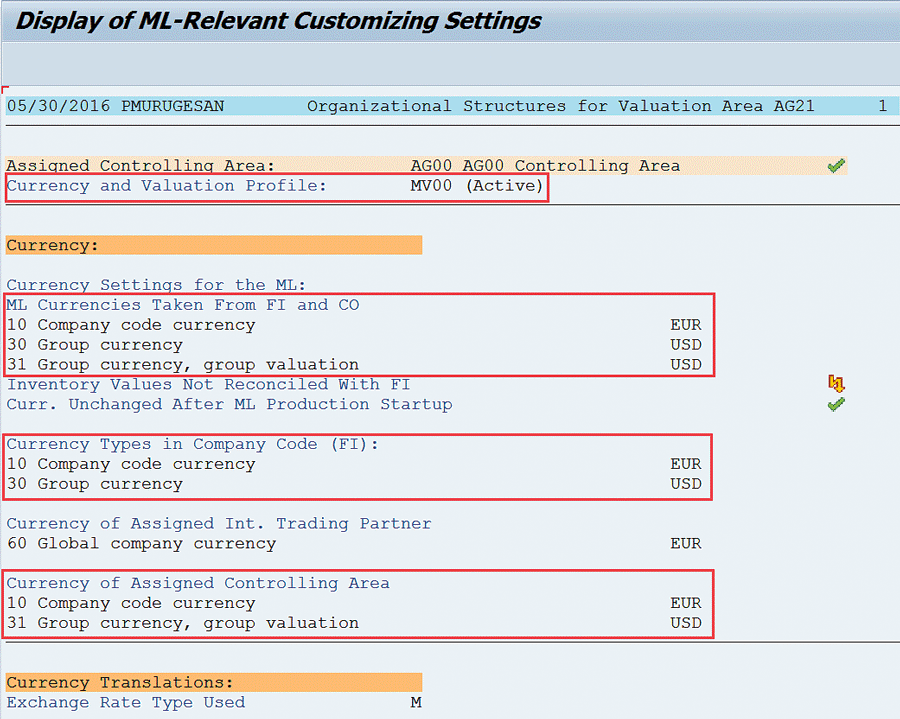Select the AG00 Controlling Area value
Image resolution: width=900 pixels, height=719 pixels.
click(x=545, y=166)
